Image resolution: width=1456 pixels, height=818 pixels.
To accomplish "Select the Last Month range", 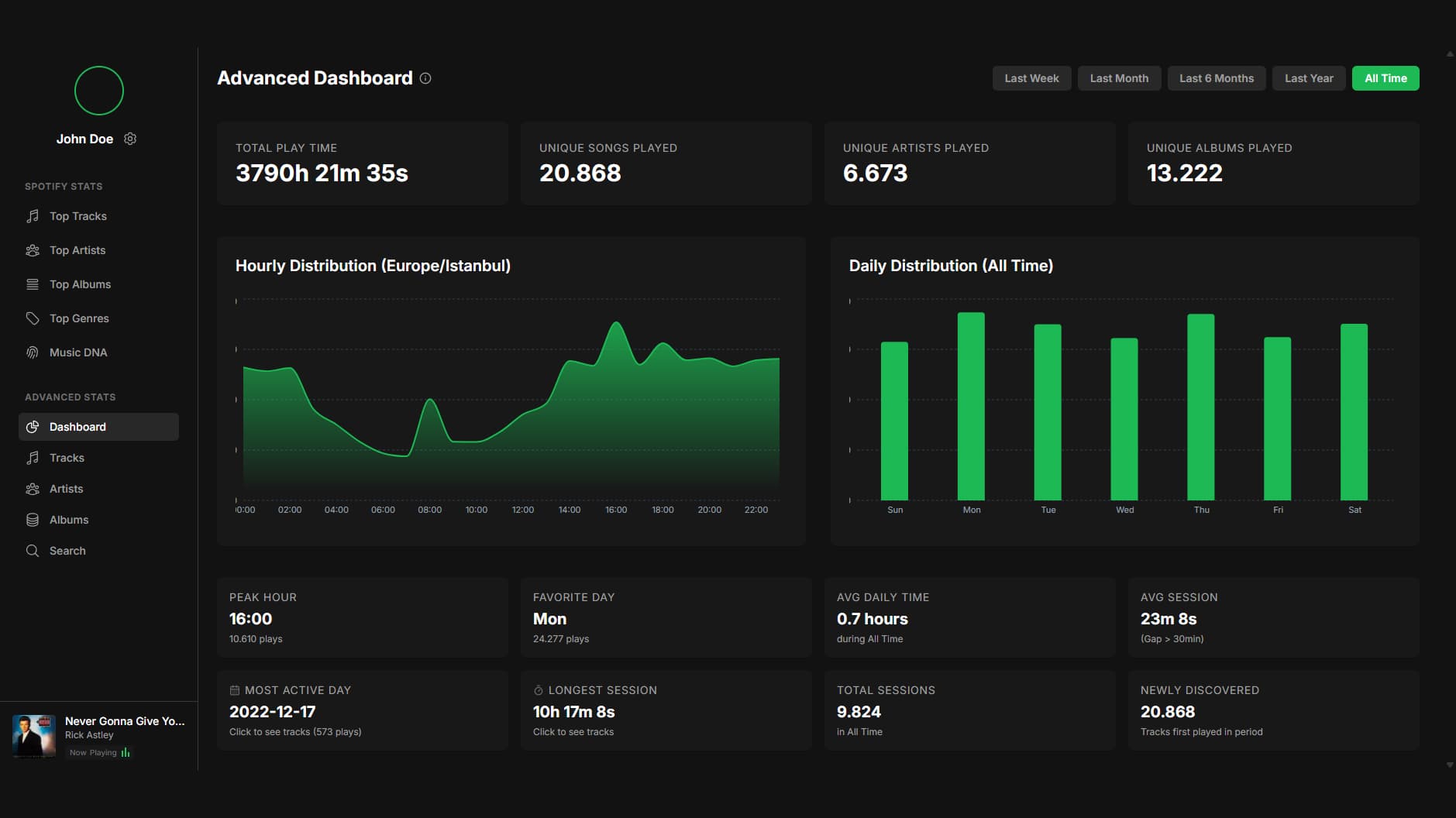I will click(x=1119, y=78).
